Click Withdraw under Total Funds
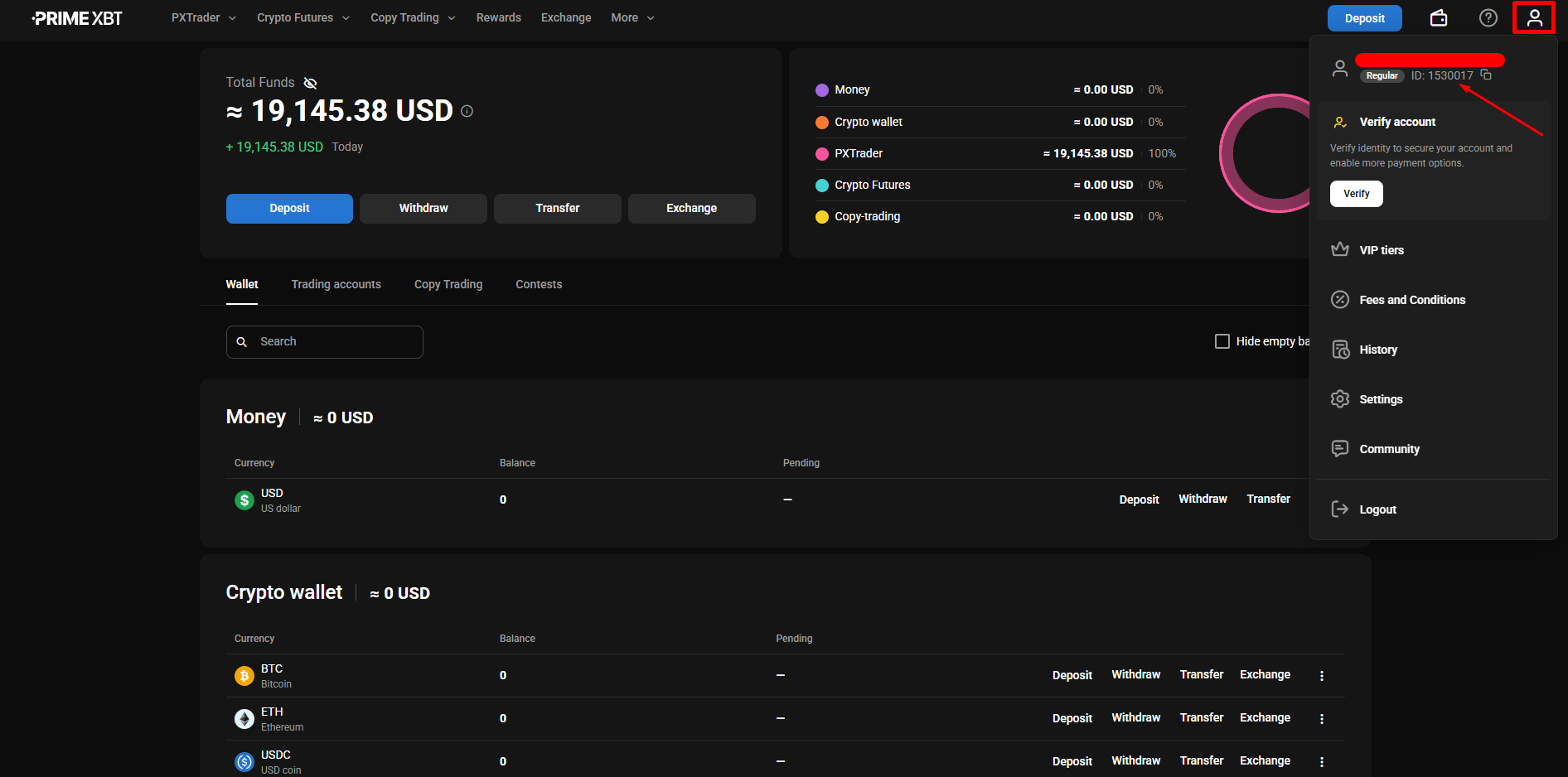 tap(423, 209)
